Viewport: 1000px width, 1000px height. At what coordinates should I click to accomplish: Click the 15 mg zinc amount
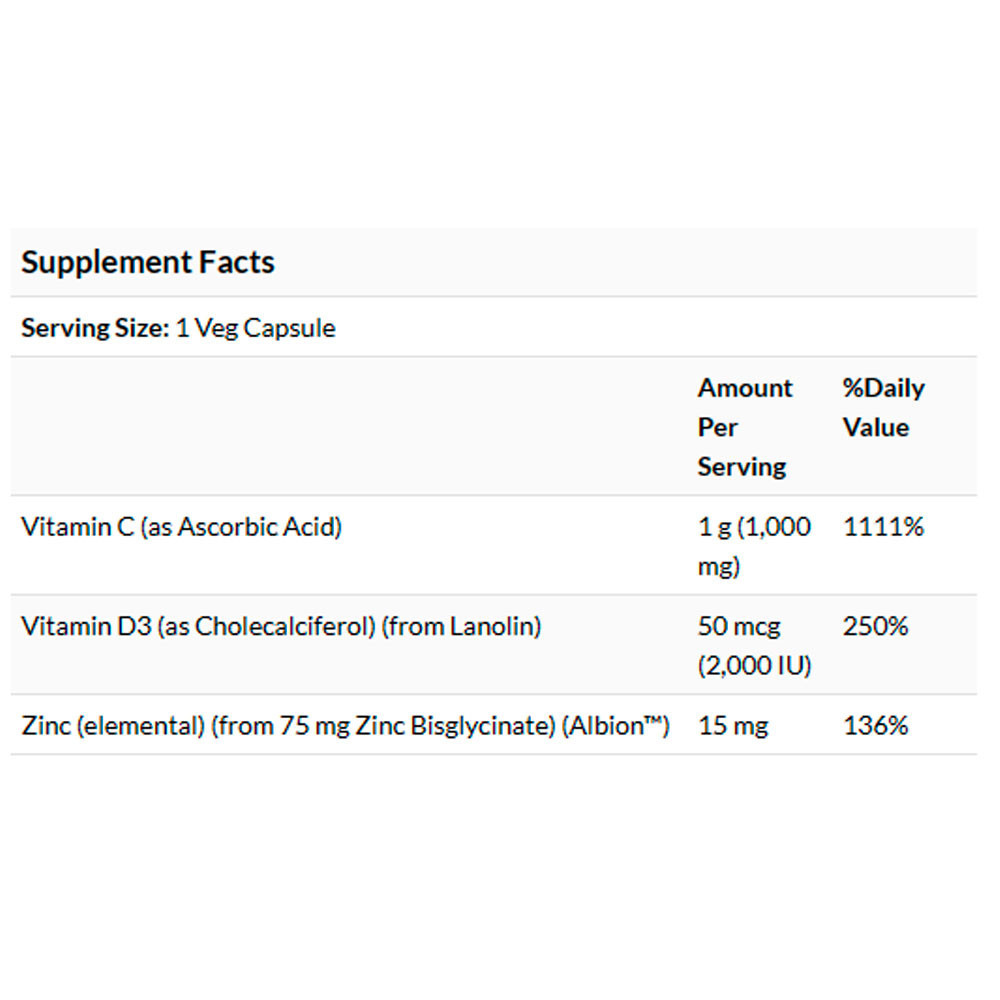tap(733, 726)
